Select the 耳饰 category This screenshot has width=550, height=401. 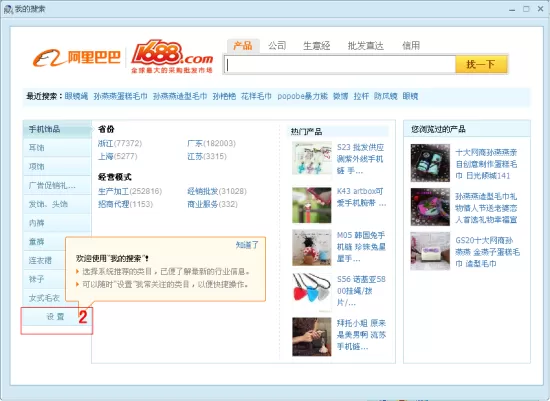point(57,148)
